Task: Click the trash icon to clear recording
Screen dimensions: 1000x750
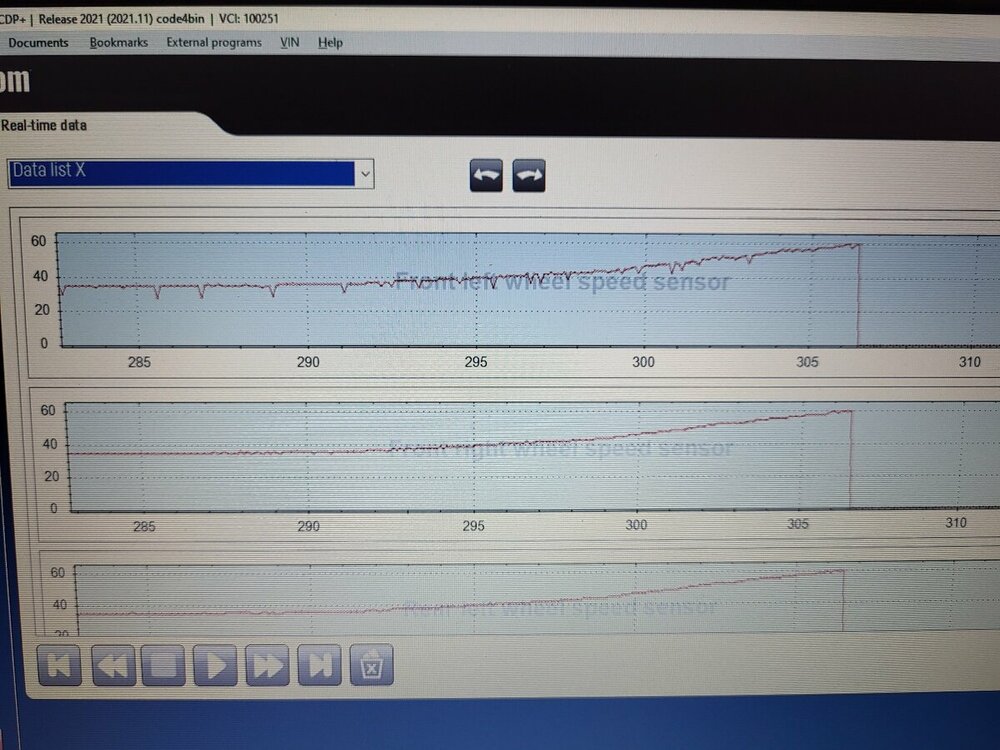Action: 371,665
